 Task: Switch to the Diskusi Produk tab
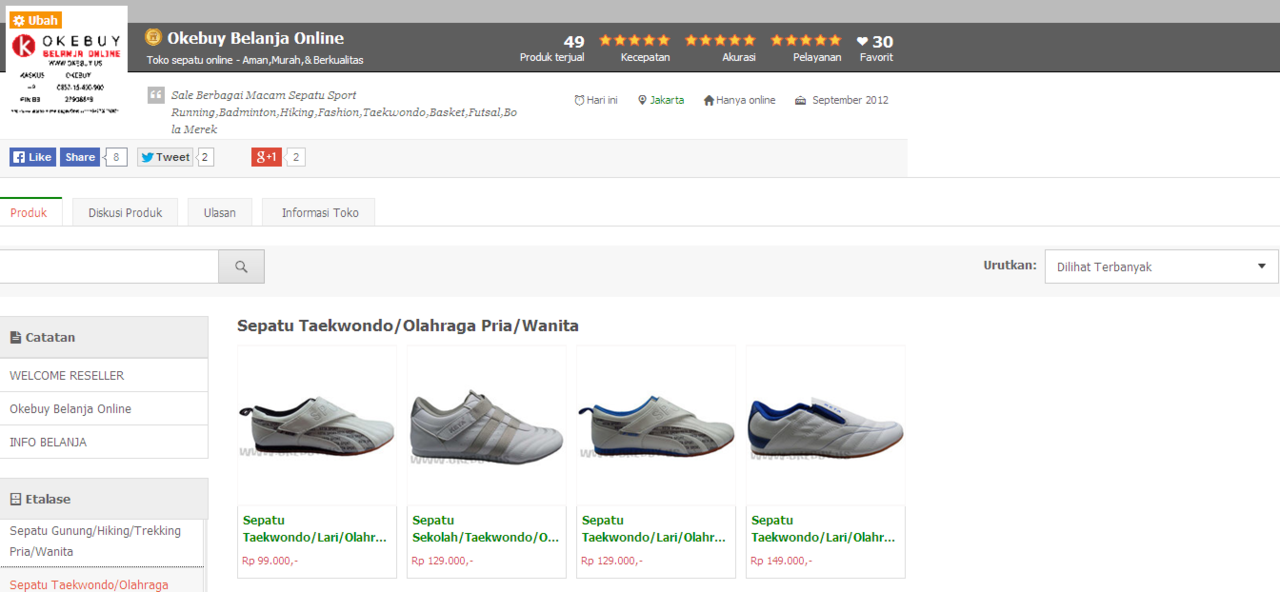tap(125, 212)
